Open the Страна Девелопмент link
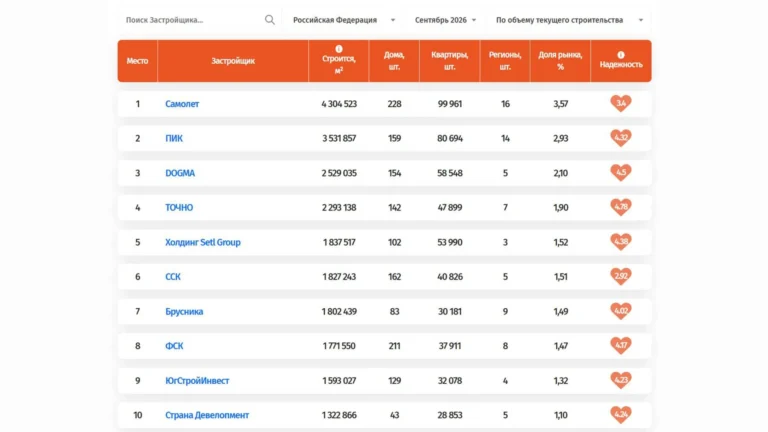Screen dimensions: 768x432 click(207, 415)
